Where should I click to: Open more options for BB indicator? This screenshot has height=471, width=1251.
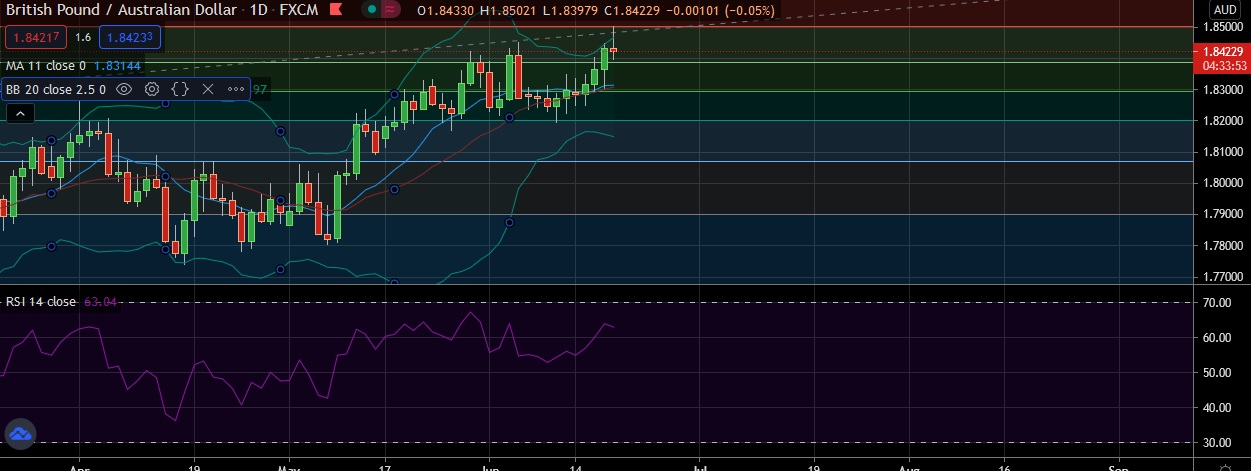click(x=236, y=89)
